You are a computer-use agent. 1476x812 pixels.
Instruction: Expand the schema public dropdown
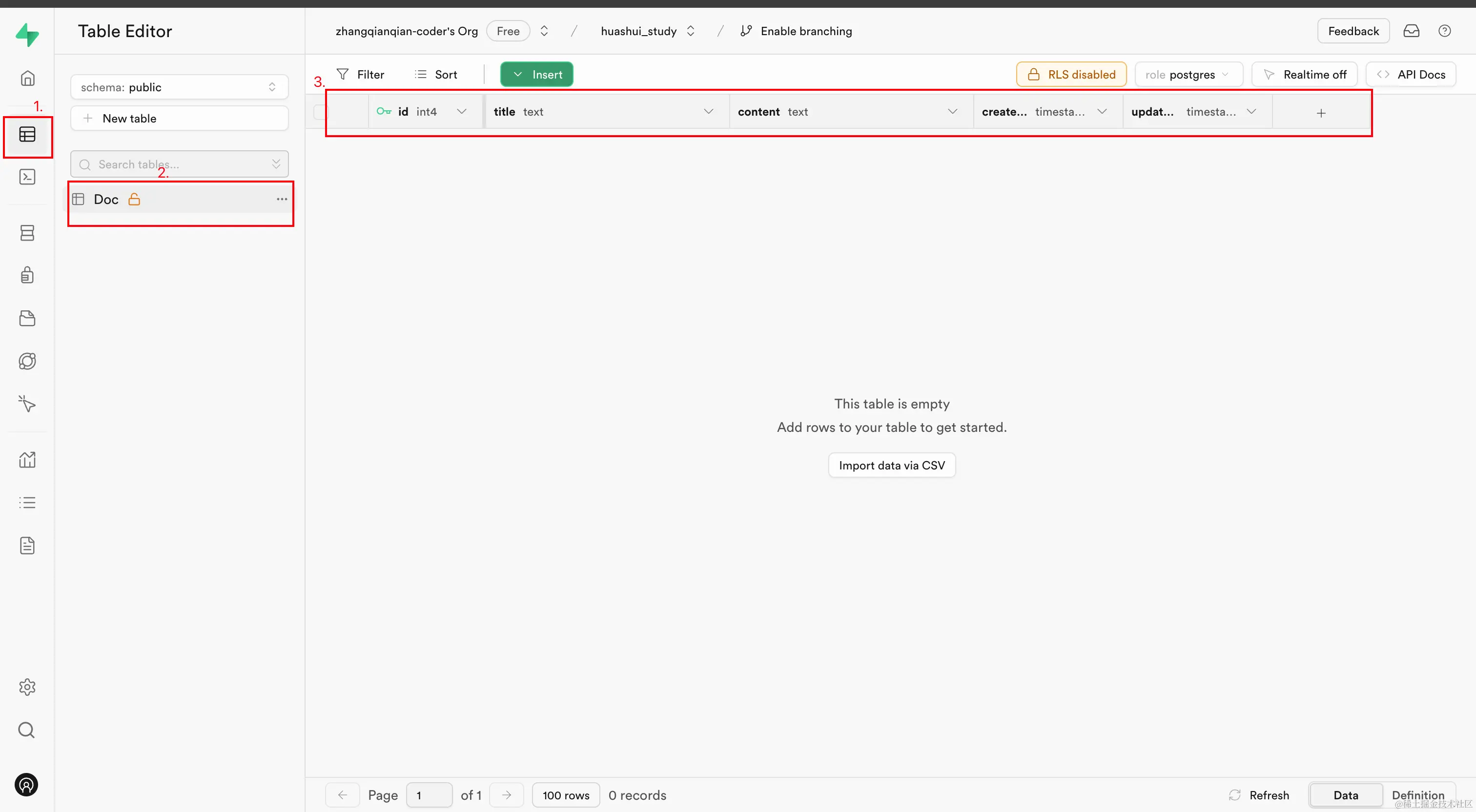(179, 87)
